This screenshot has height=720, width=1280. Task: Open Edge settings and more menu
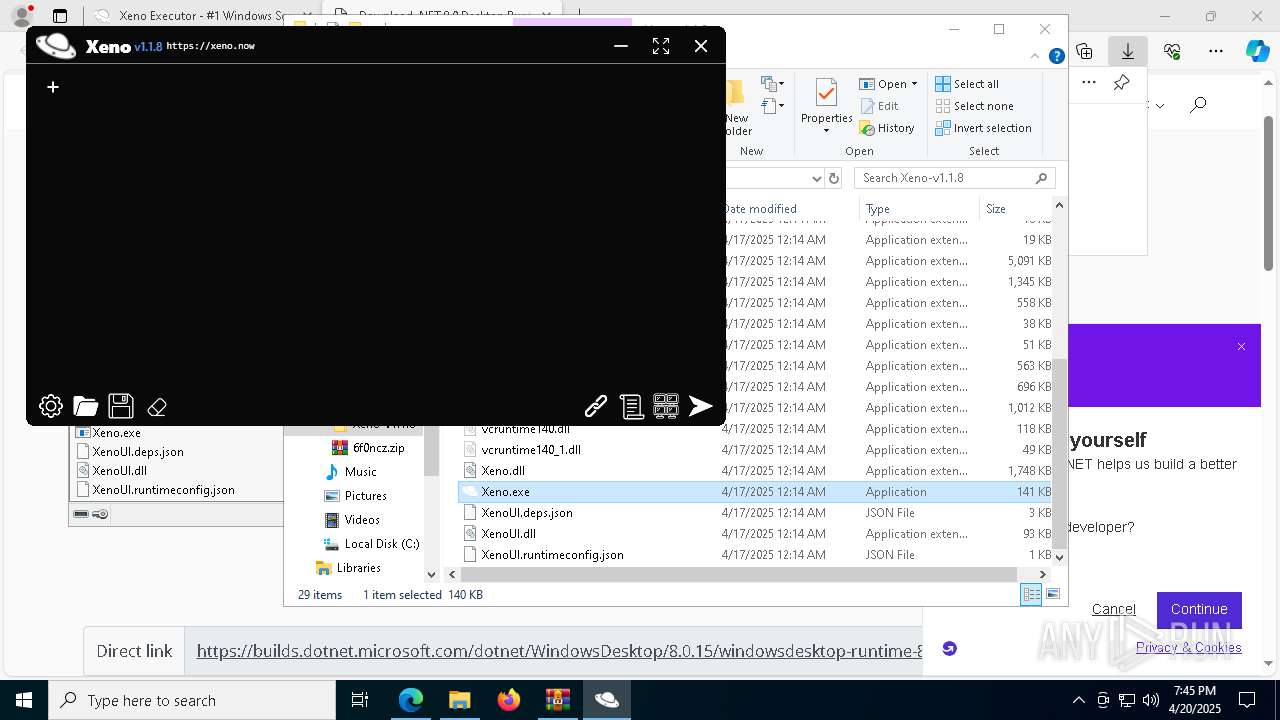[x=1216, y=50]
